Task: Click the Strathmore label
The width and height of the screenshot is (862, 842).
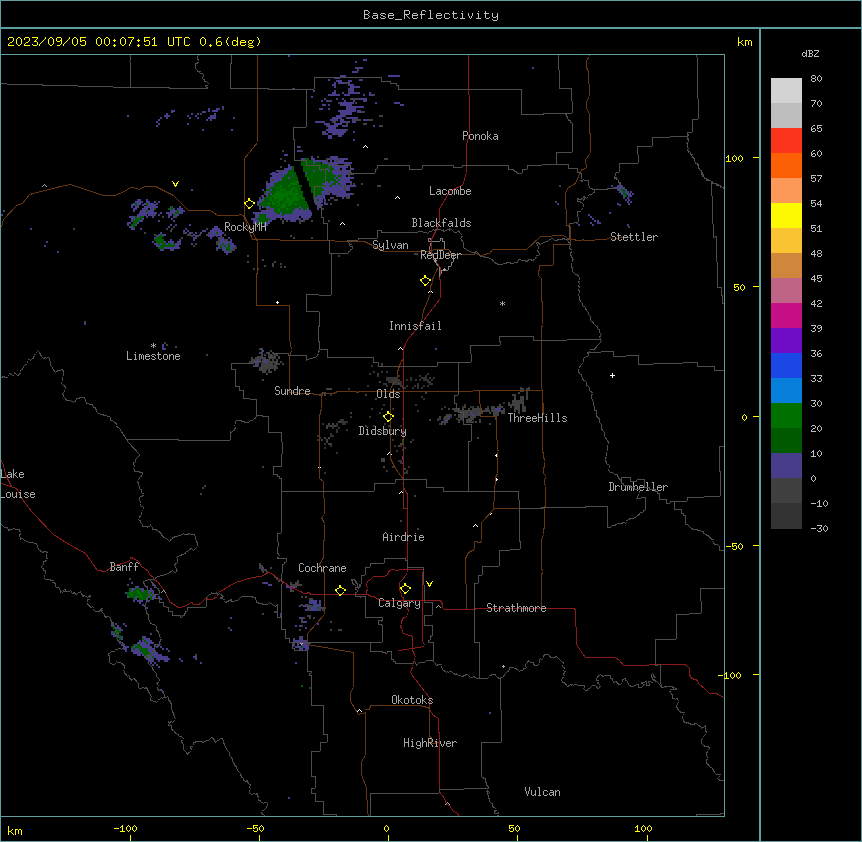Action: pos(516,608)
